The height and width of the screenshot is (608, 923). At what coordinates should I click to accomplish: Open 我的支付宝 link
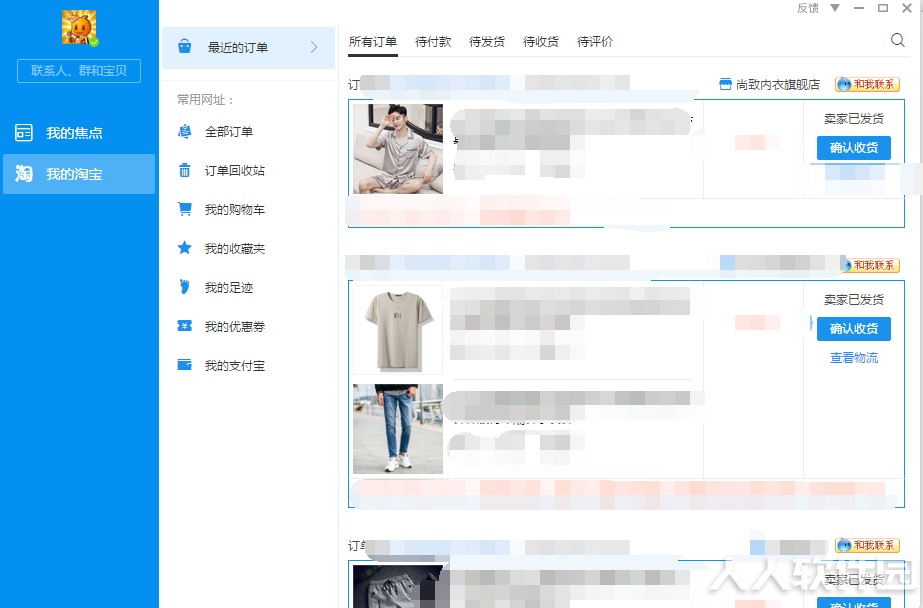tap(235, 366)
